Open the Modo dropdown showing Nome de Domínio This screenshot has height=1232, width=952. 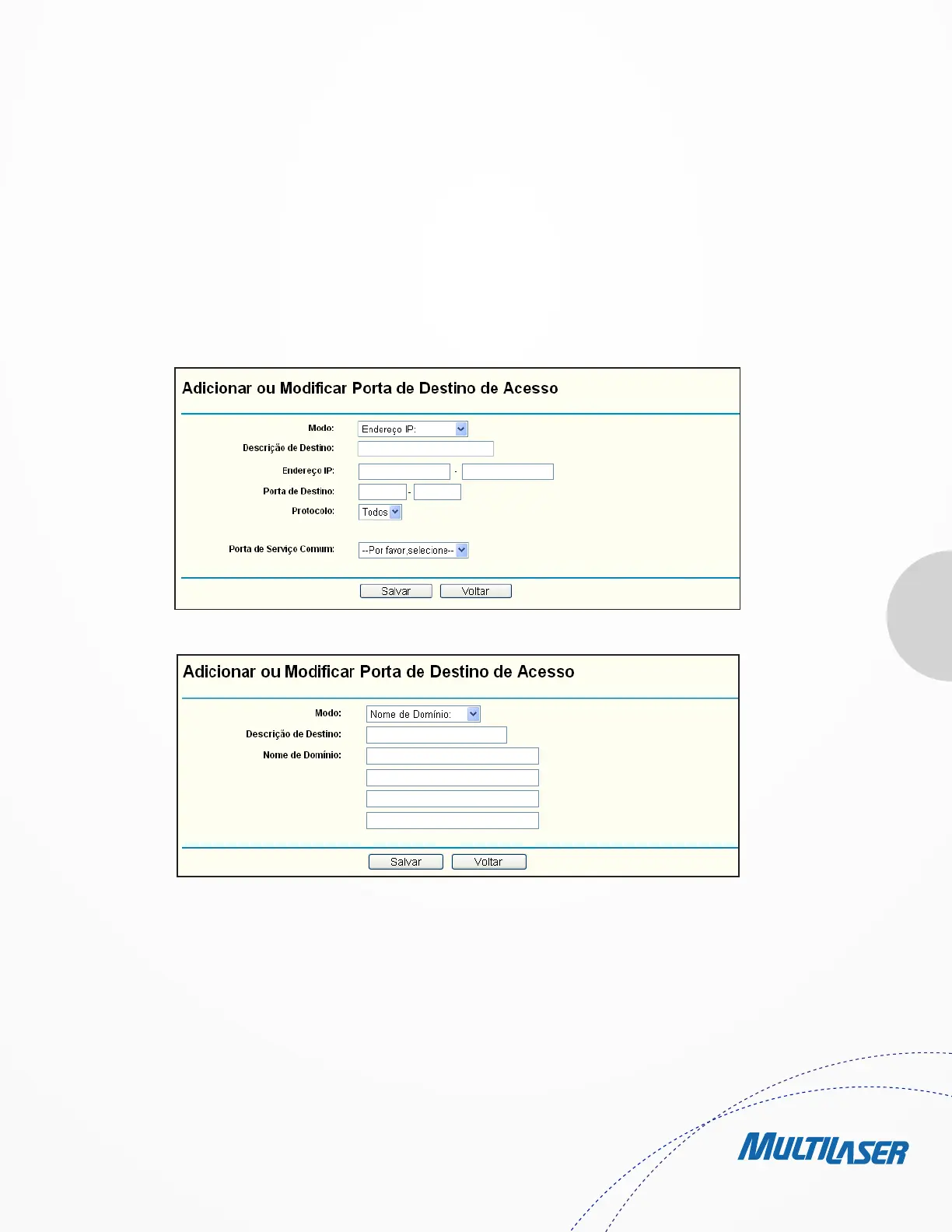(423, 714)
